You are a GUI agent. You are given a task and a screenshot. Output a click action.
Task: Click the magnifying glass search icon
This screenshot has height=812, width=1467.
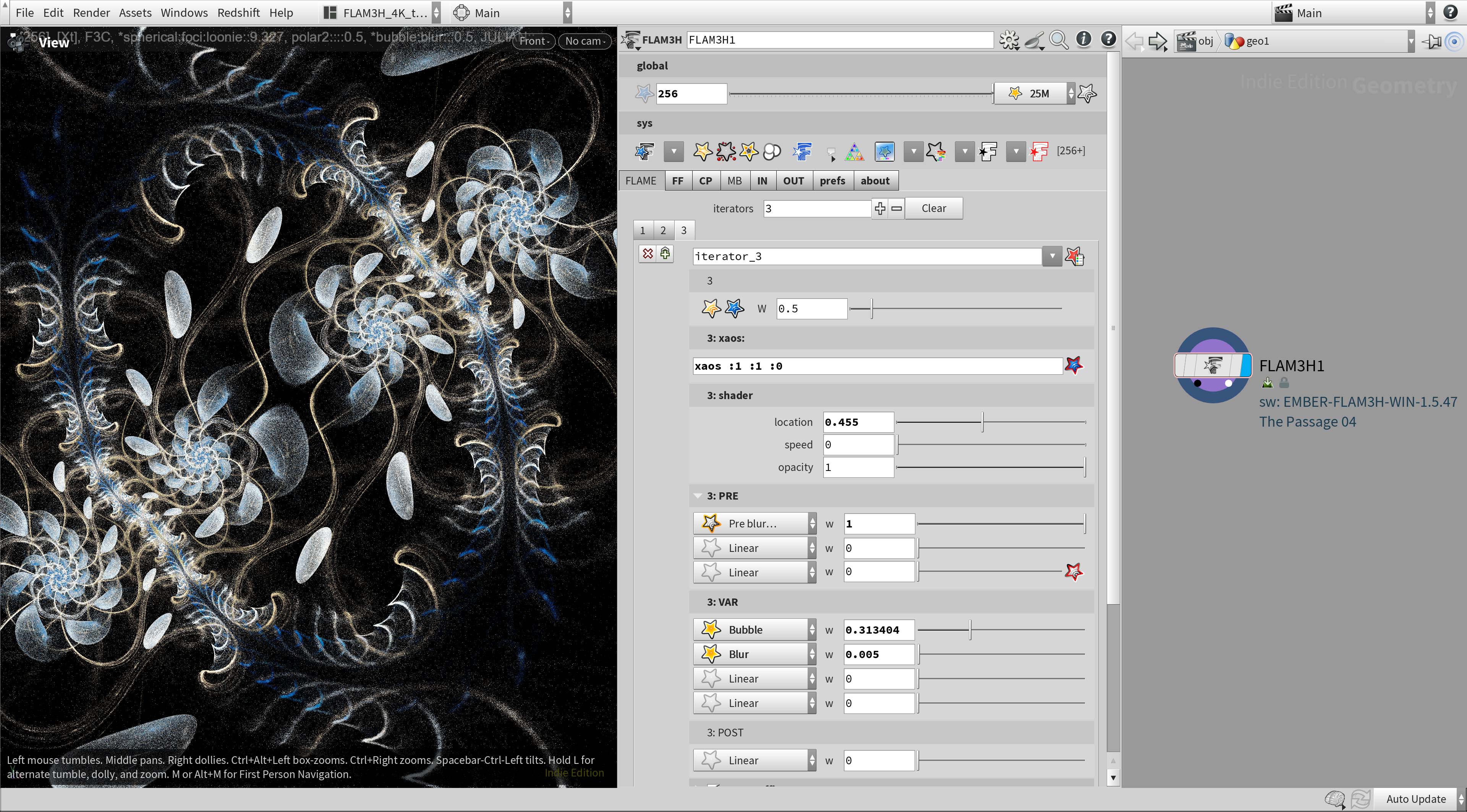[x=1059, y=40]
